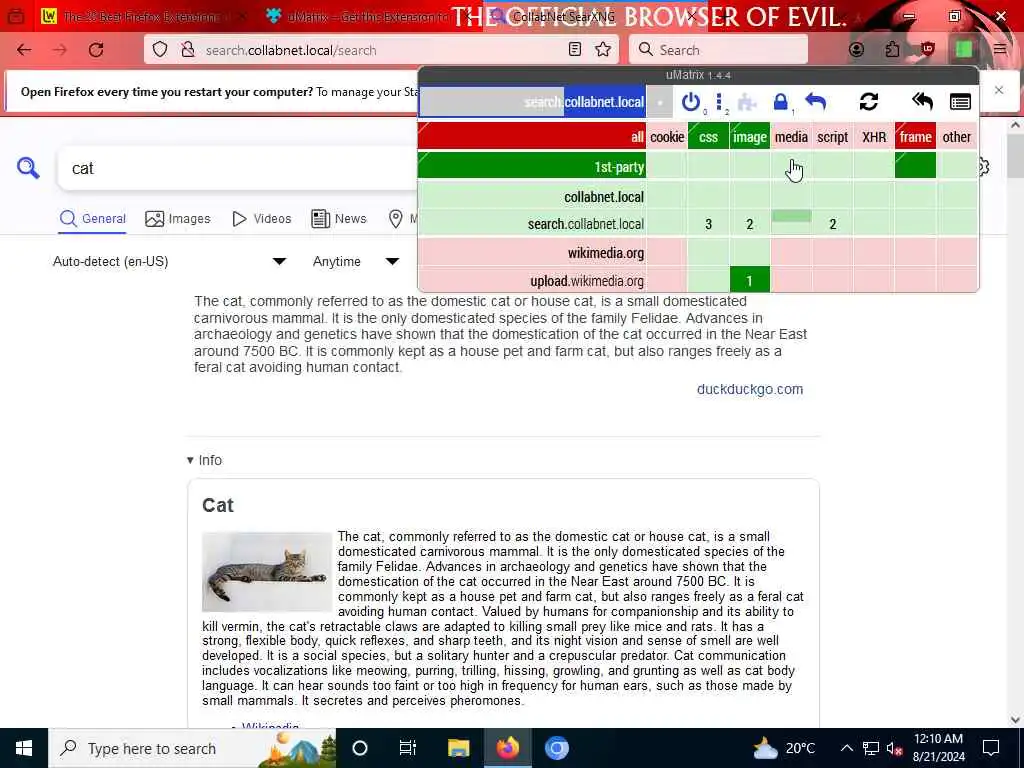
Task: Open Task View on the taskbar
Action: (x=408, y=748)
